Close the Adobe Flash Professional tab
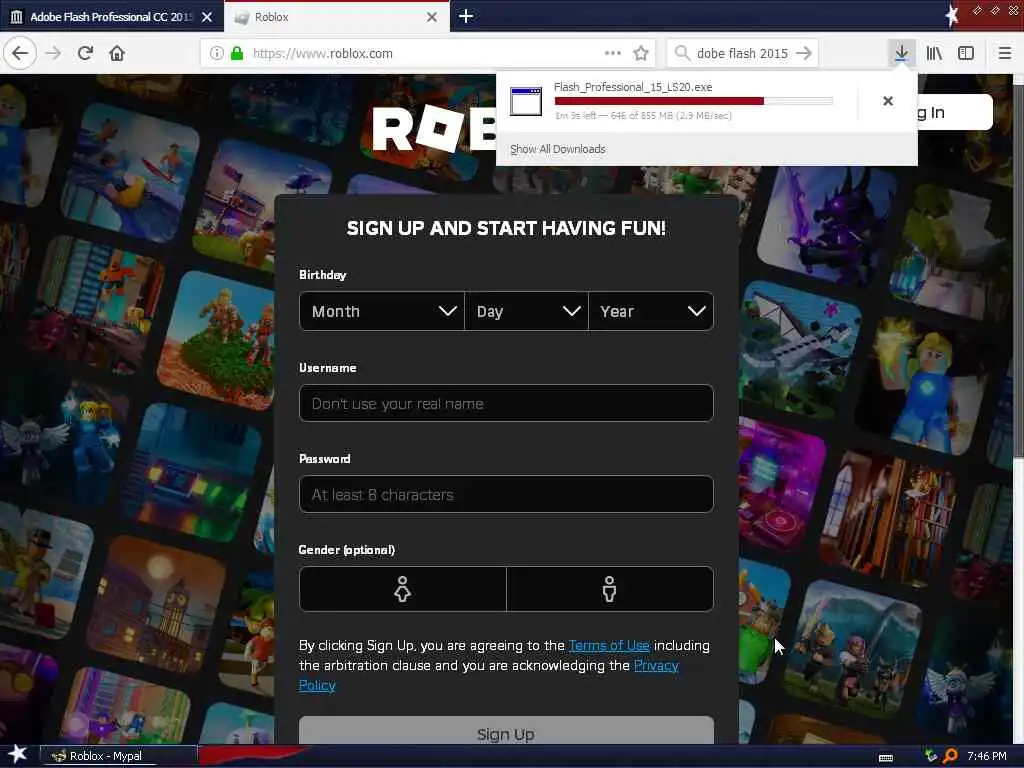Screen dimensions: 1024x768 tap(207, 17)
